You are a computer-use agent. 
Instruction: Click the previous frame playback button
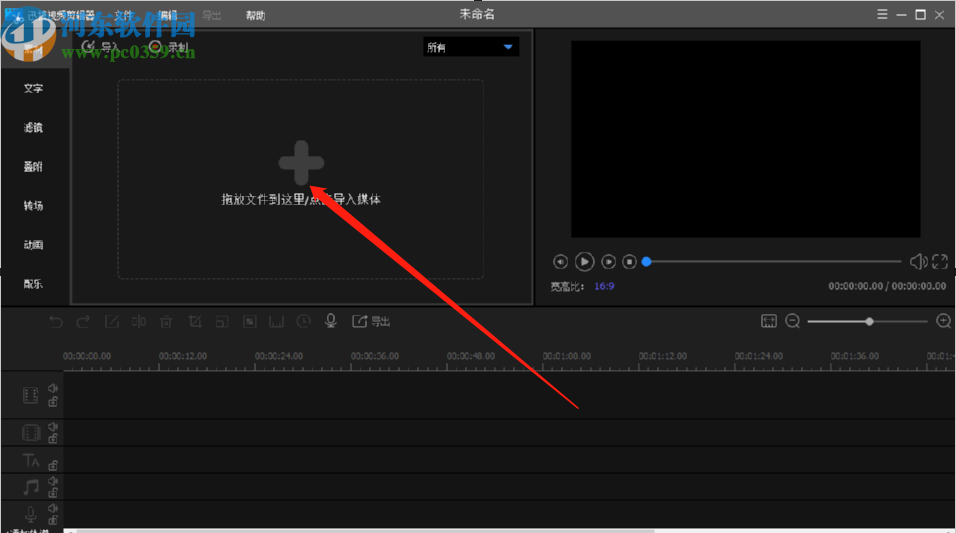560,262
